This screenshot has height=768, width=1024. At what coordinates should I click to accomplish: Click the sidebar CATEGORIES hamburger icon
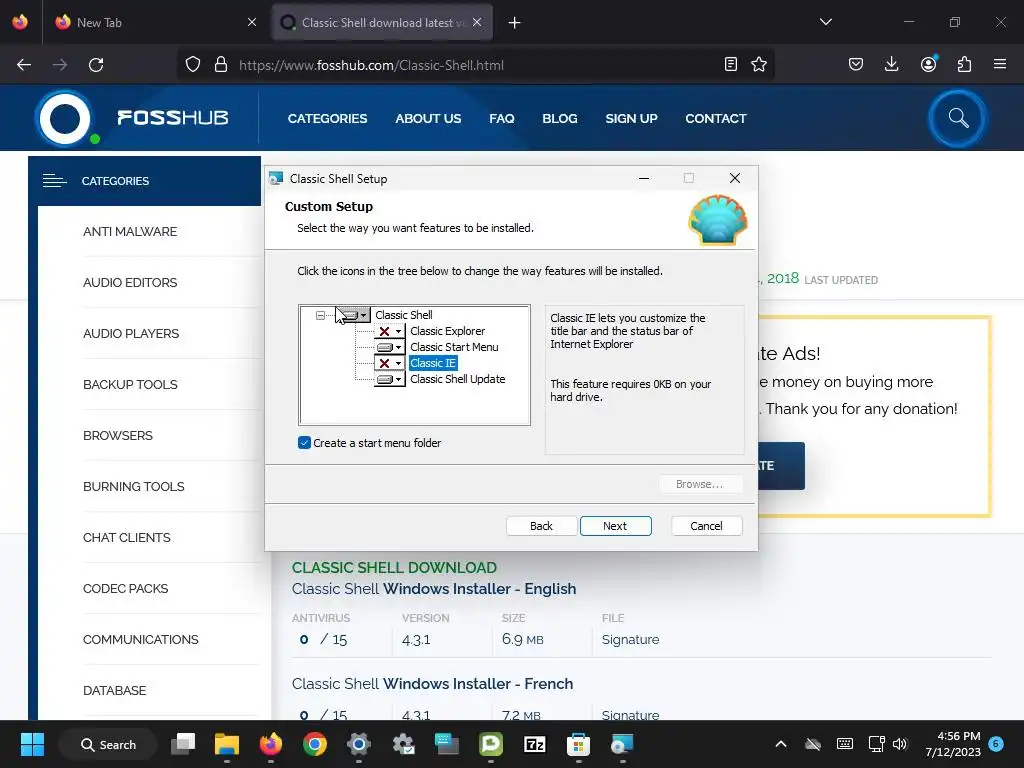click(x=54, y=181)
